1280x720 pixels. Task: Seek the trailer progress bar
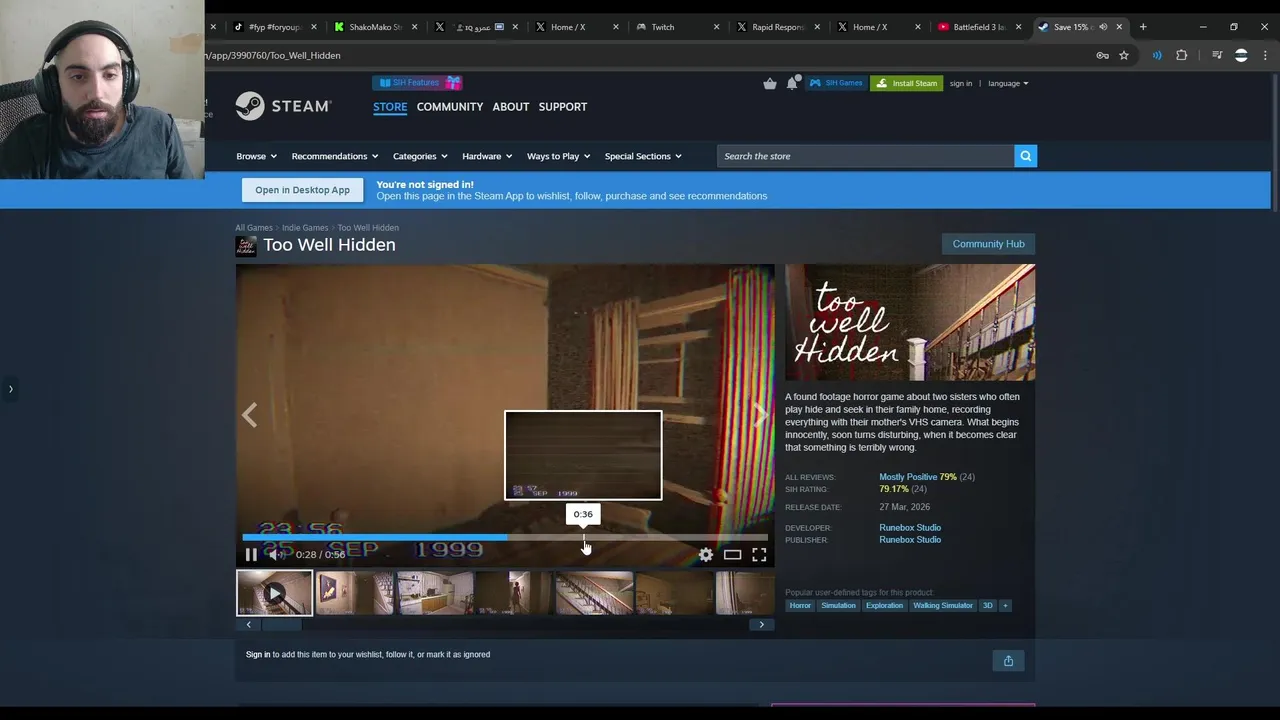tap(505, 538)
